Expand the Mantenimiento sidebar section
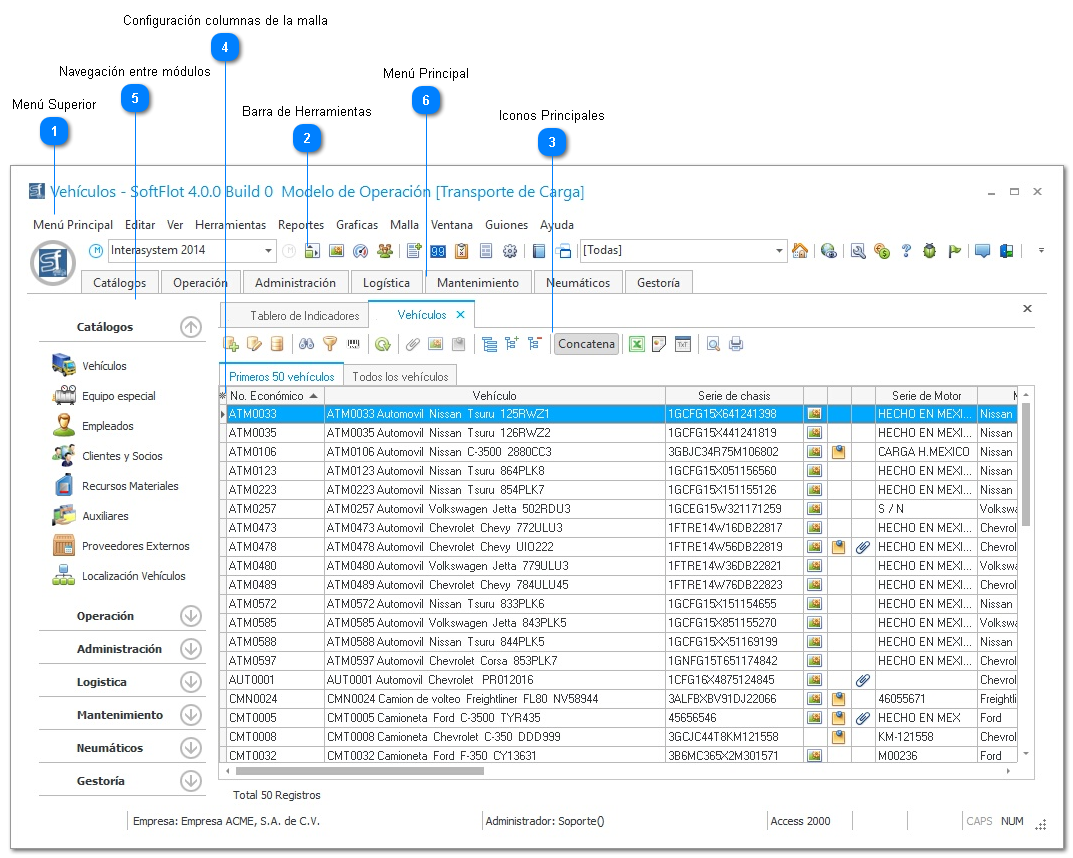The width and height of the screenshot is (1073, 858). coord(191,715)
